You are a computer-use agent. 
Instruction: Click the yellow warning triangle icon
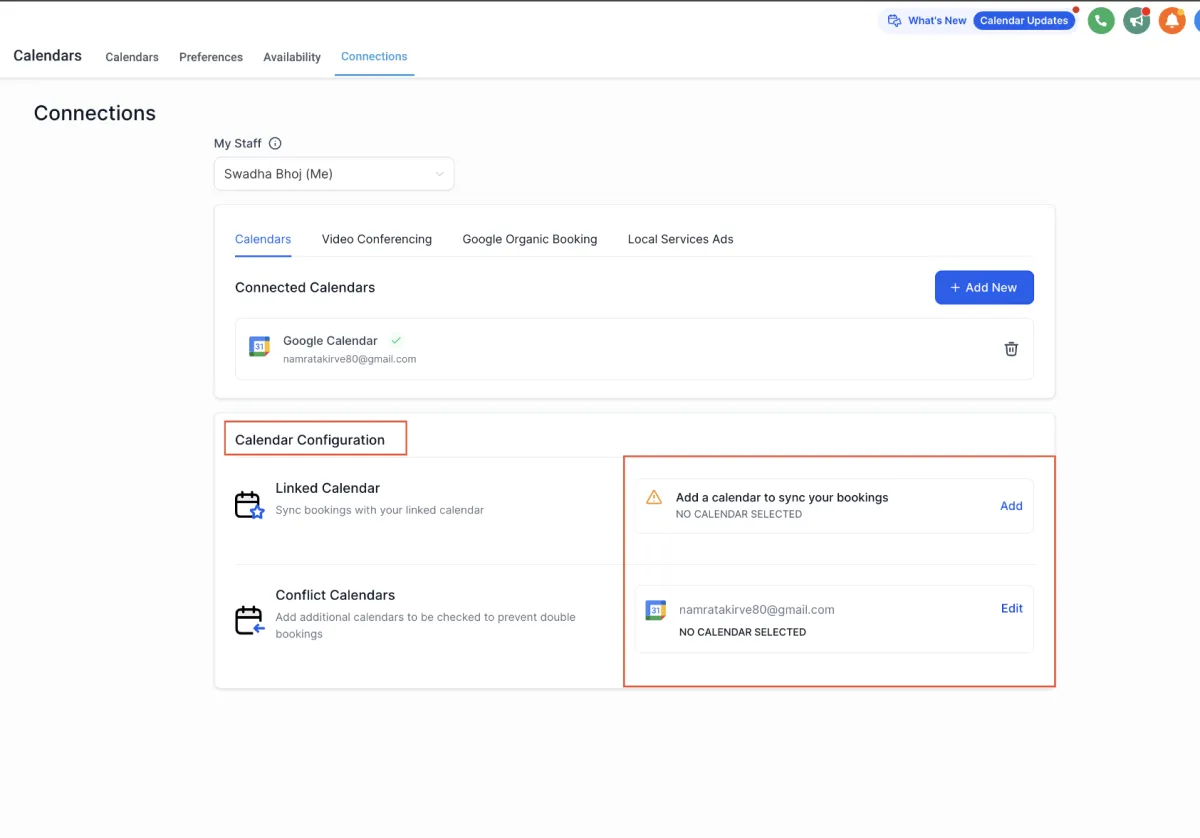[x=654, y=497]
